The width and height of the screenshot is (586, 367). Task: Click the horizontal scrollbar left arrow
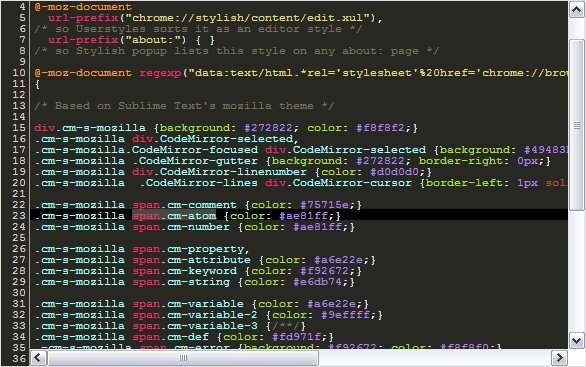pyautogui.click(x=38, y=358)
